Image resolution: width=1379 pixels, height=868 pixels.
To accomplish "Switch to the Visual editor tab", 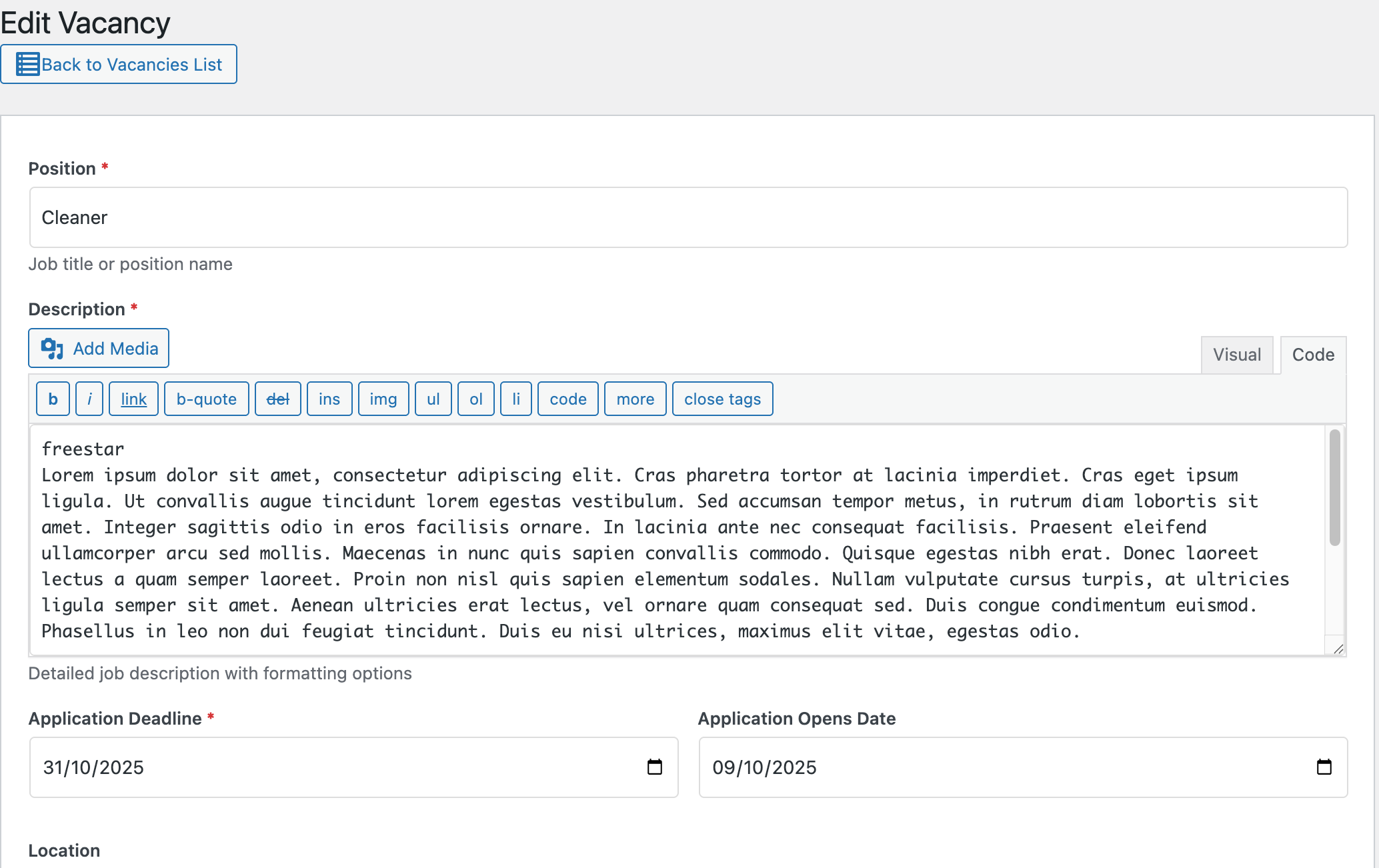I will pyautogui.click(x=1236, y=355).
